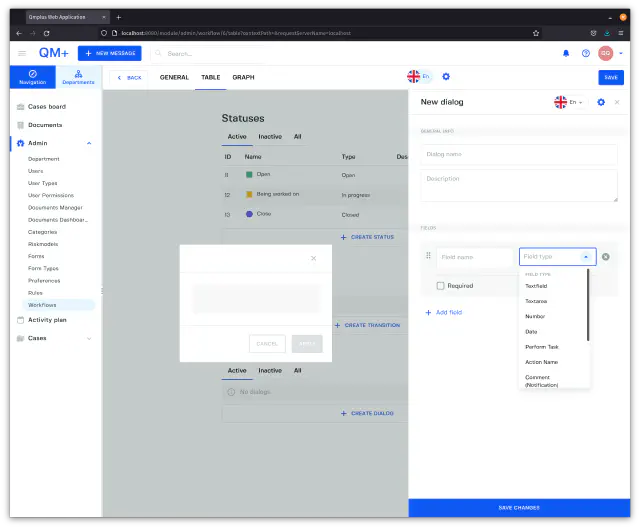Image resolution: width=640 pixels, height=528 pixels.
Task: Toggle the Required checkbox
Action: click(x=440, y=286)
